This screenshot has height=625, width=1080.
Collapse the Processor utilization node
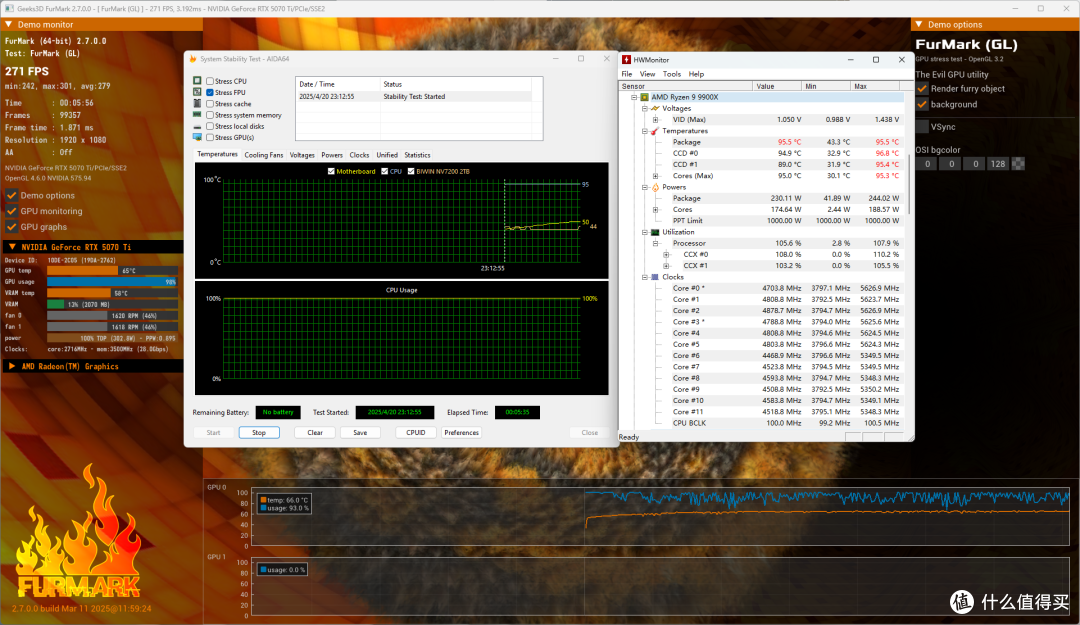coord(656,243)
